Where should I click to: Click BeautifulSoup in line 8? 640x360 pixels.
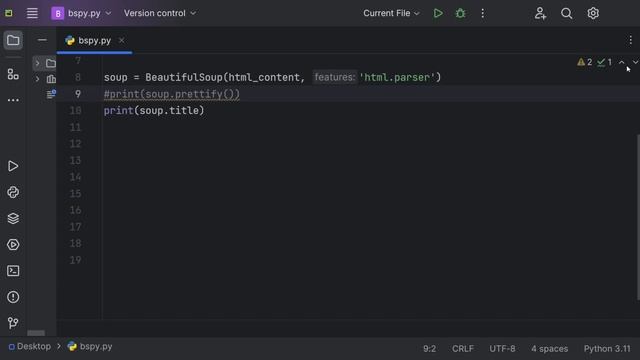point(184,77)
